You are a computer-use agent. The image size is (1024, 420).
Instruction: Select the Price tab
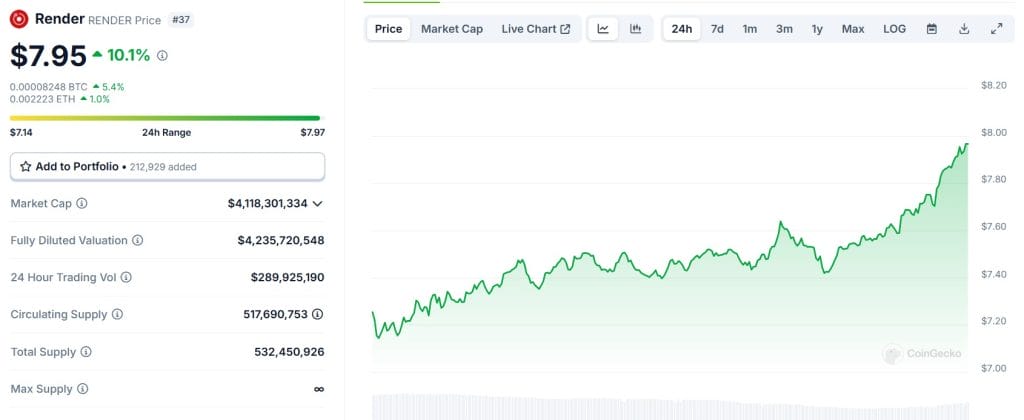[389, 29]
